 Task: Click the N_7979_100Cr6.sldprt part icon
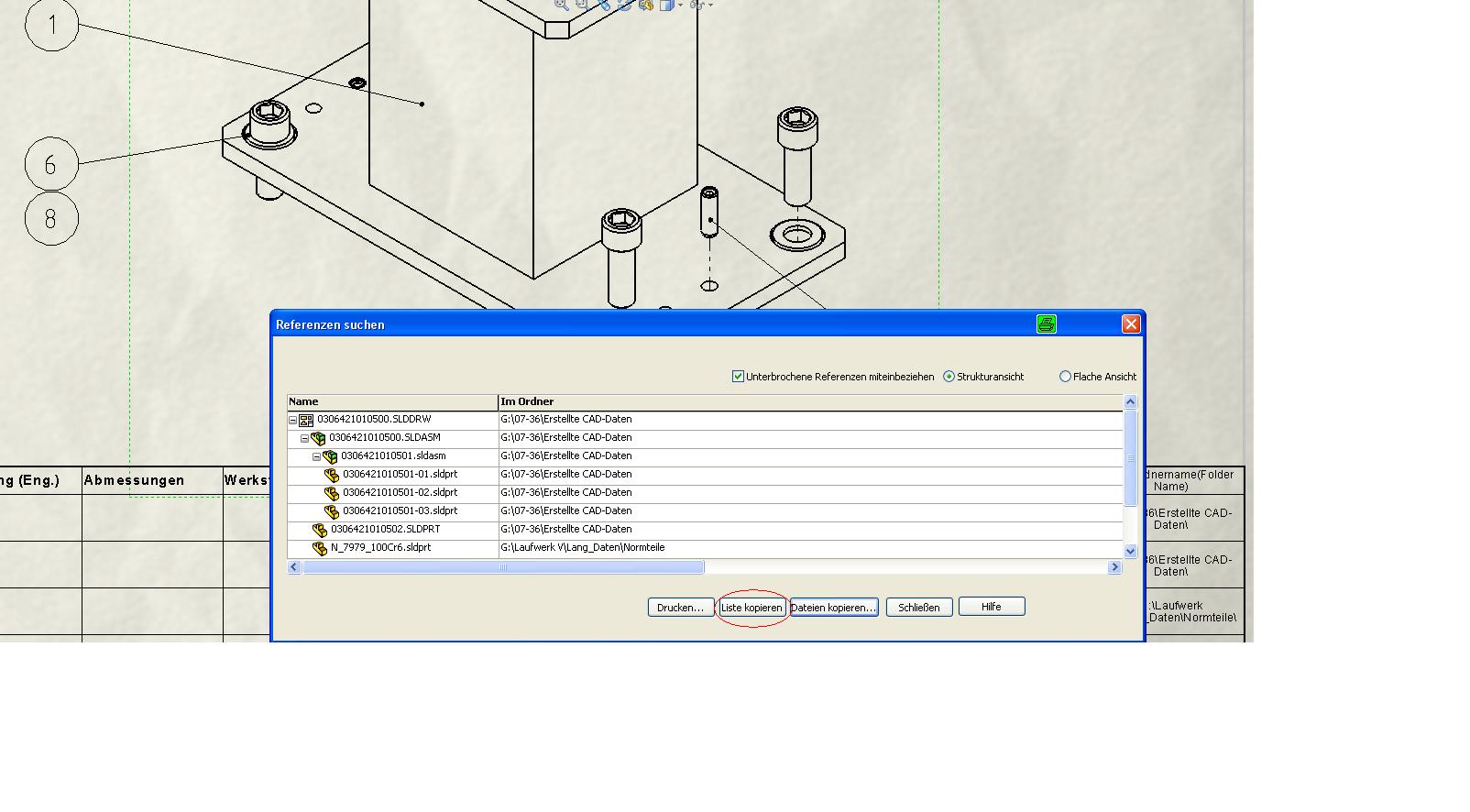pyautogui.click(x=320, y=548)
